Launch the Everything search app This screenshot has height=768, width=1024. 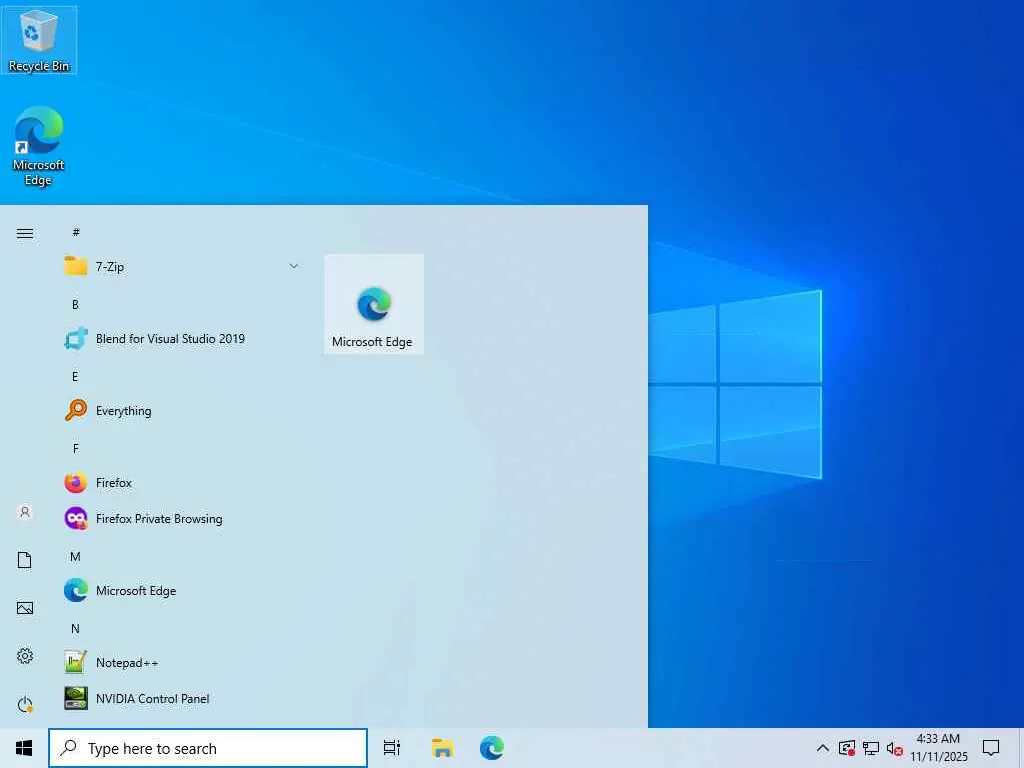click(x=182, y=410)
